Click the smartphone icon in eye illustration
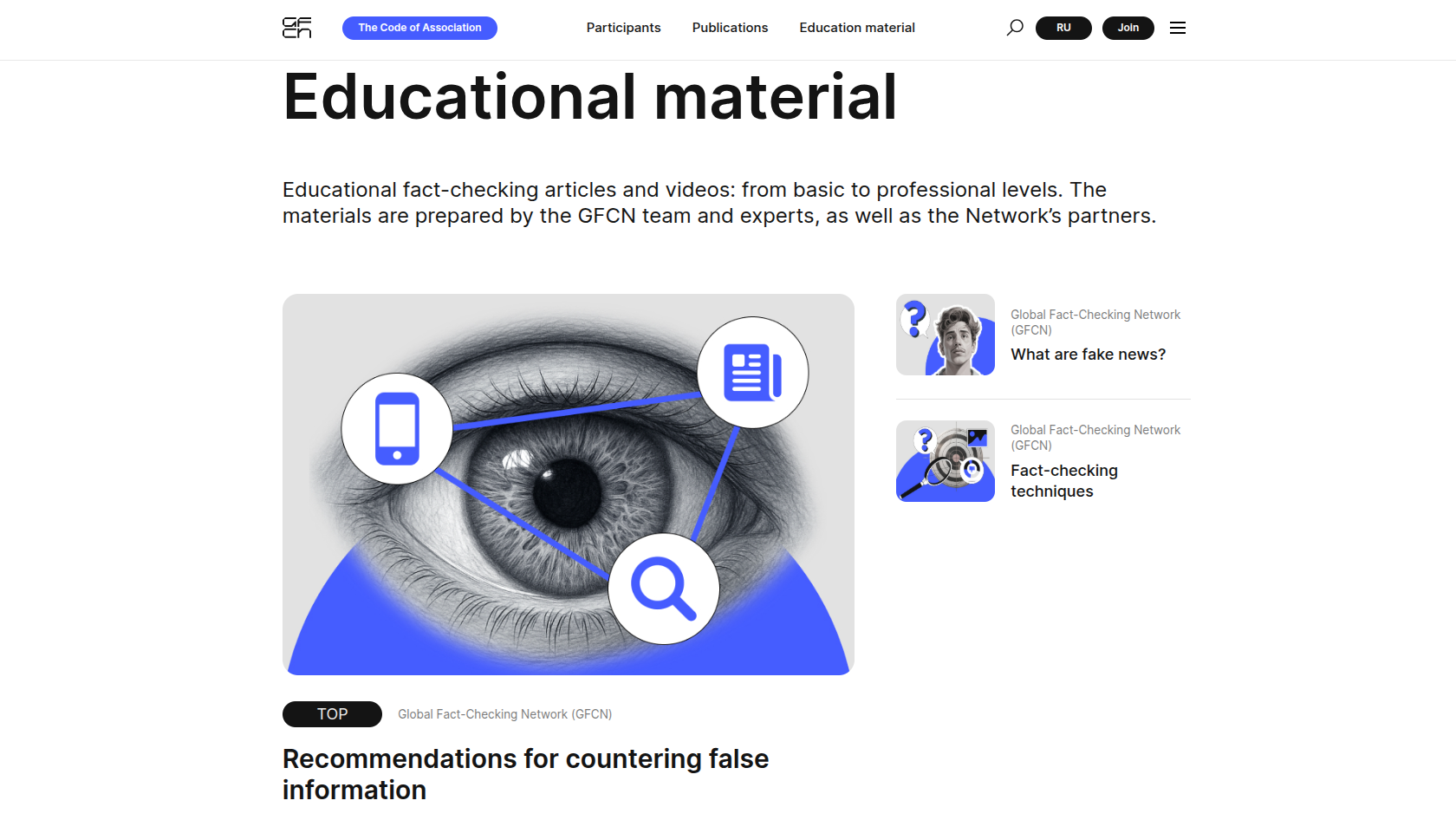 (397, 429)
